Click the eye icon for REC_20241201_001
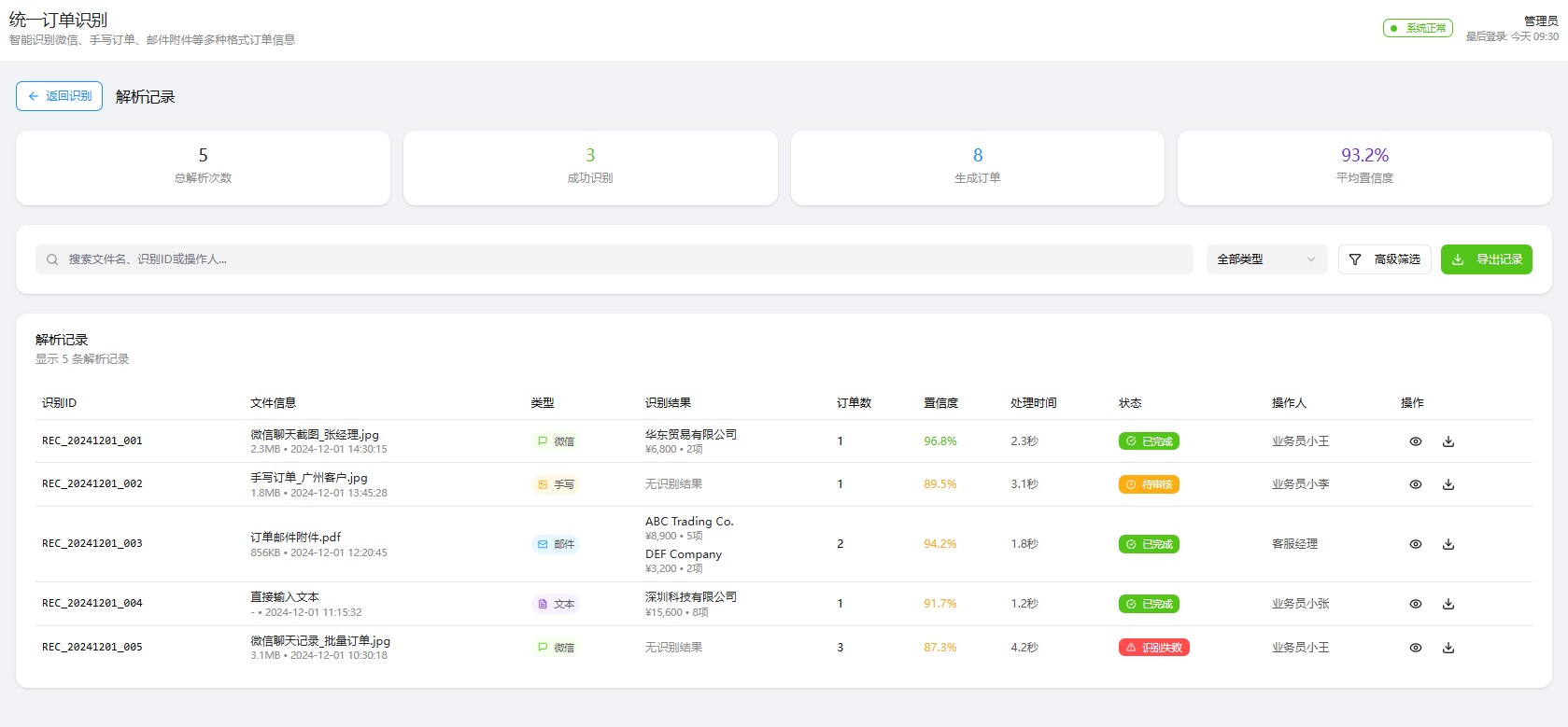Image resolution: width=1568 pixels, height=727 pixels. click(x=1415, y=441)
